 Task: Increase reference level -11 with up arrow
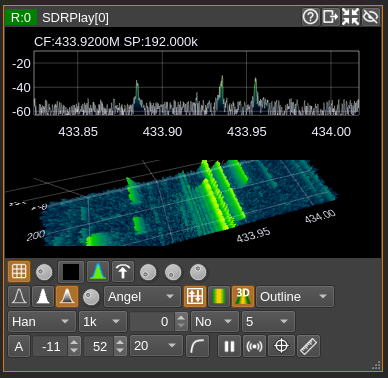pyautogui.click(x=74, y=342)
